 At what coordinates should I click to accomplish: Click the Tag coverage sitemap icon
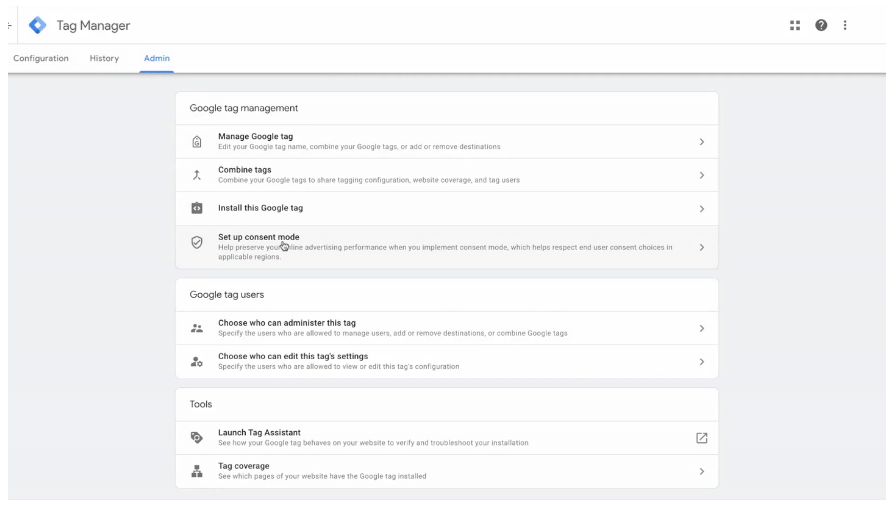pyautogui.click(x=197, y=471)
